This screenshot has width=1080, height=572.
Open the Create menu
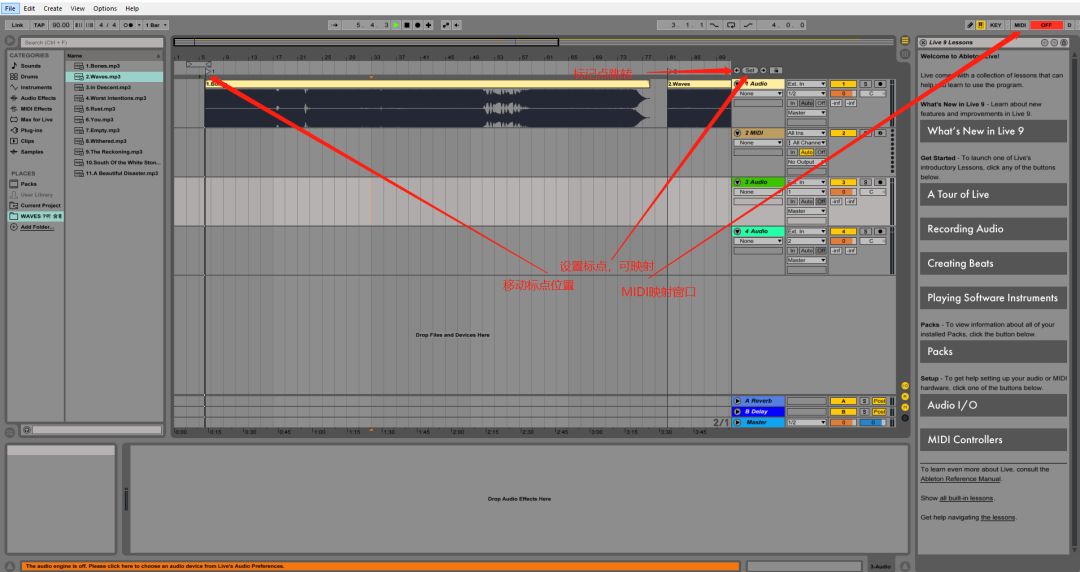pos(52,8)
